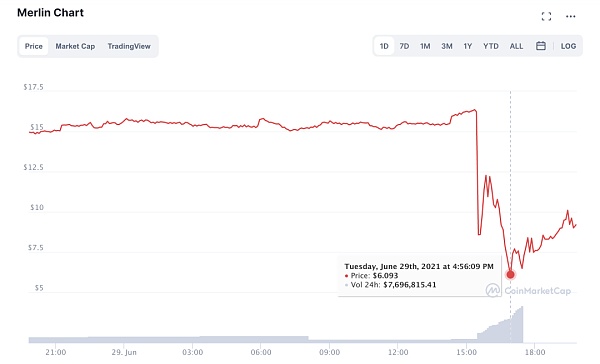Switch to the 1M time range
Viewport: 600px width, 364px height.
425,46
